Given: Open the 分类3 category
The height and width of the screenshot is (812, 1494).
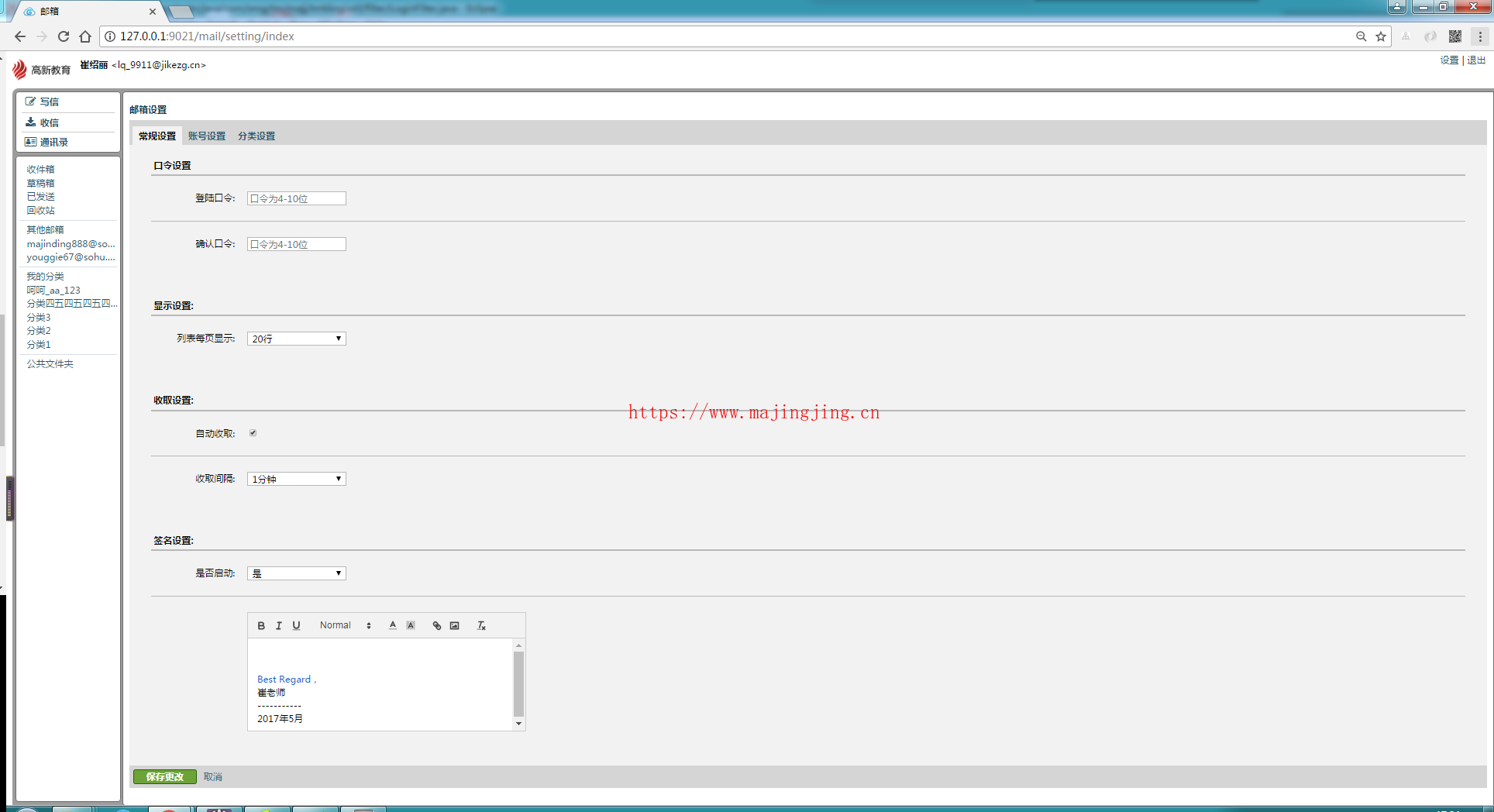Looking at the screenshot, I should coord(39,317).
